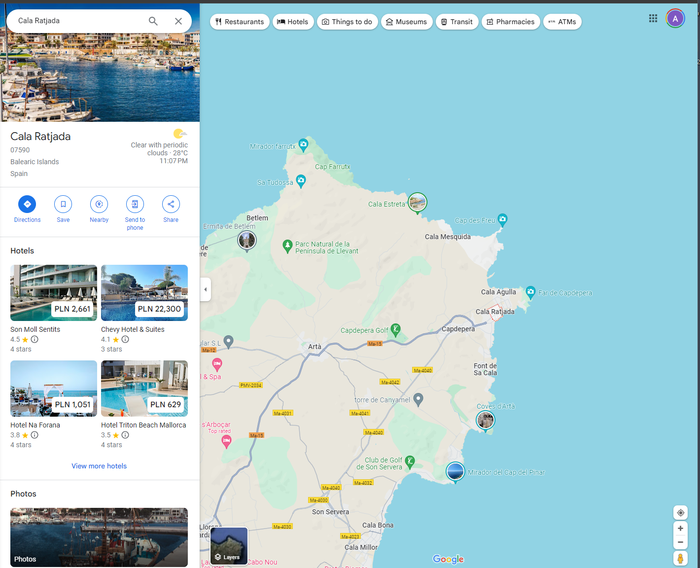Screen dimensions: 700x568
Task: Open the Layers map switcher
Action: click(229, 546)
